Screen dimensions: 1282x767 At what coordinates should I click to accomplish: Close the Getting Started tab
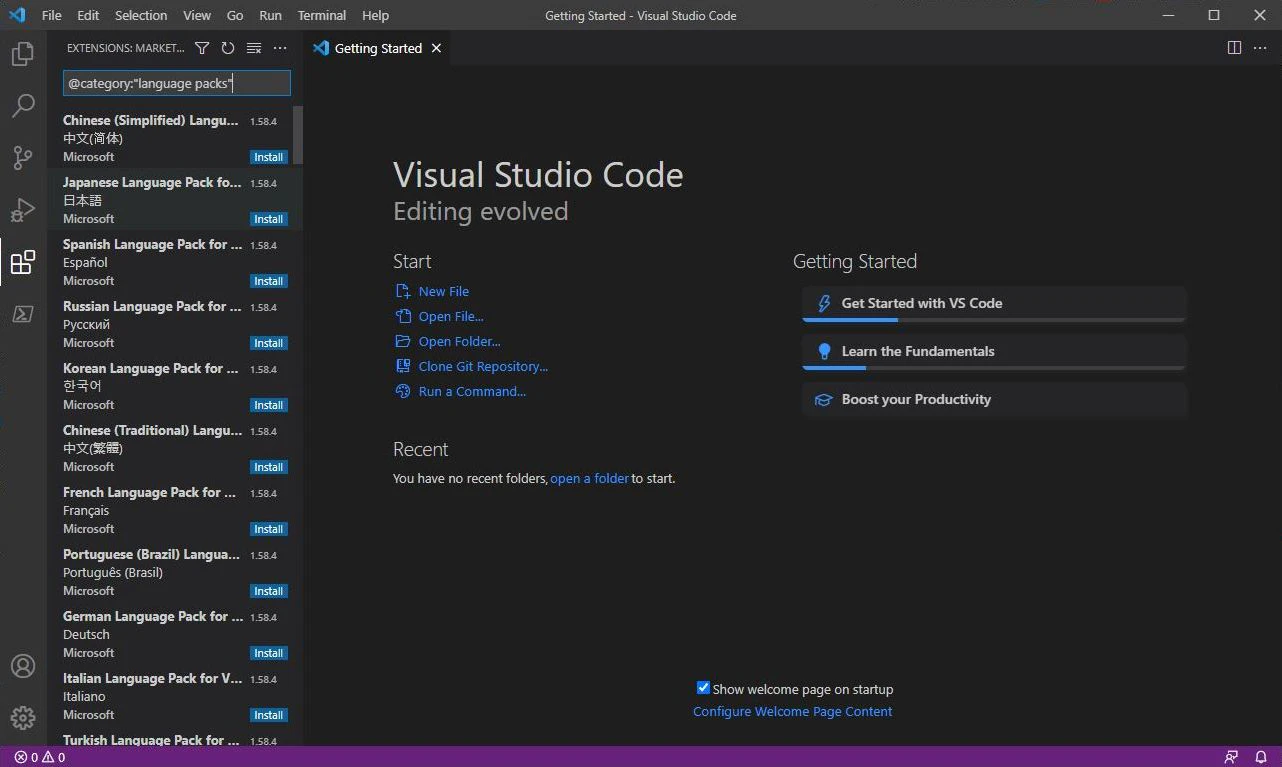click(x=436, y=48)
